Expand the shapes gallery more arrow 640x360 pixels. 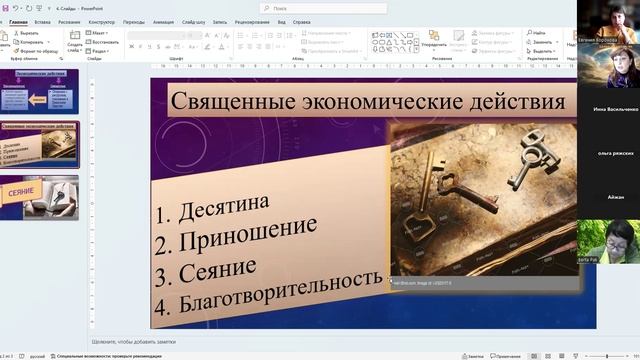(x=416, y=50)
